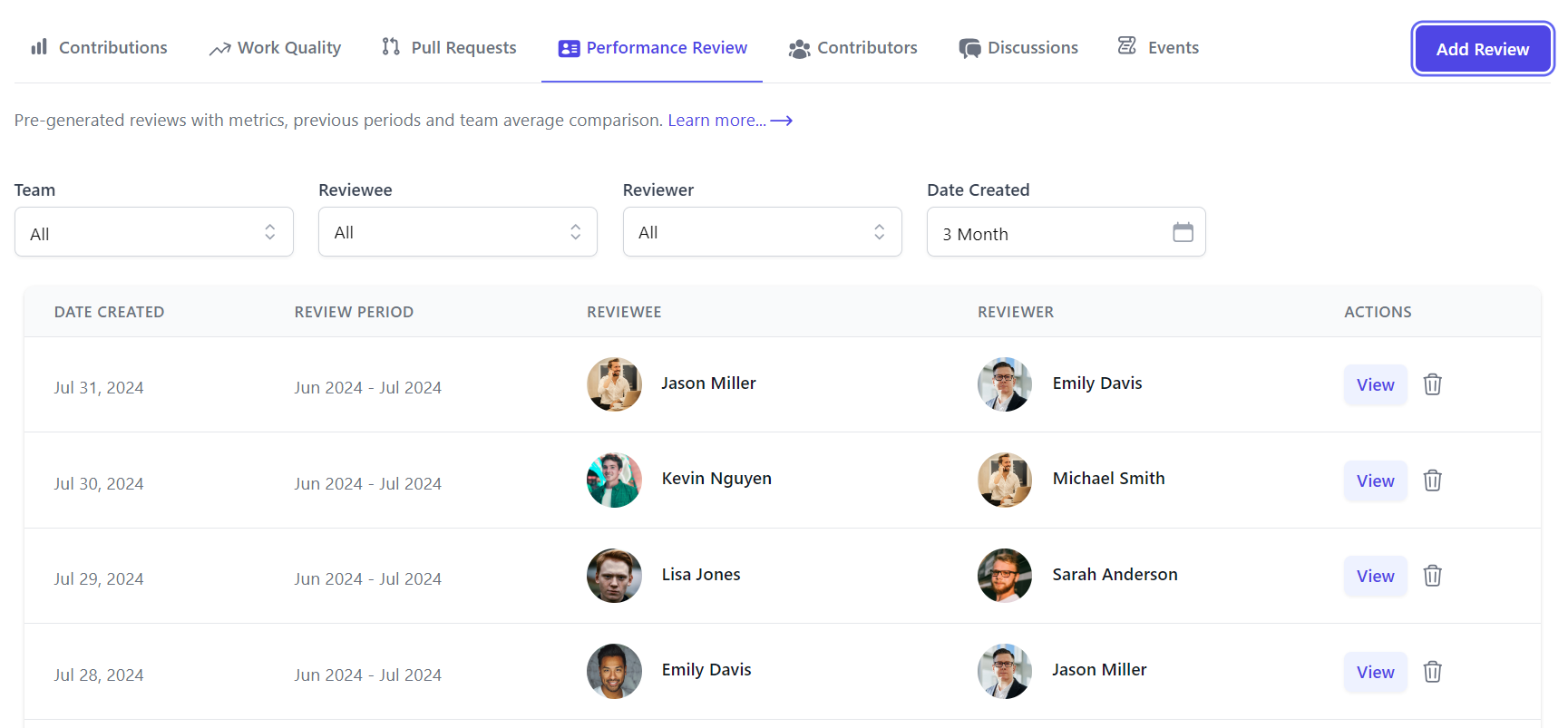The width and height of the screenshot is (1568, 728).
Task: Go to the Pull Requests tab
Action: tap(449, 47)
